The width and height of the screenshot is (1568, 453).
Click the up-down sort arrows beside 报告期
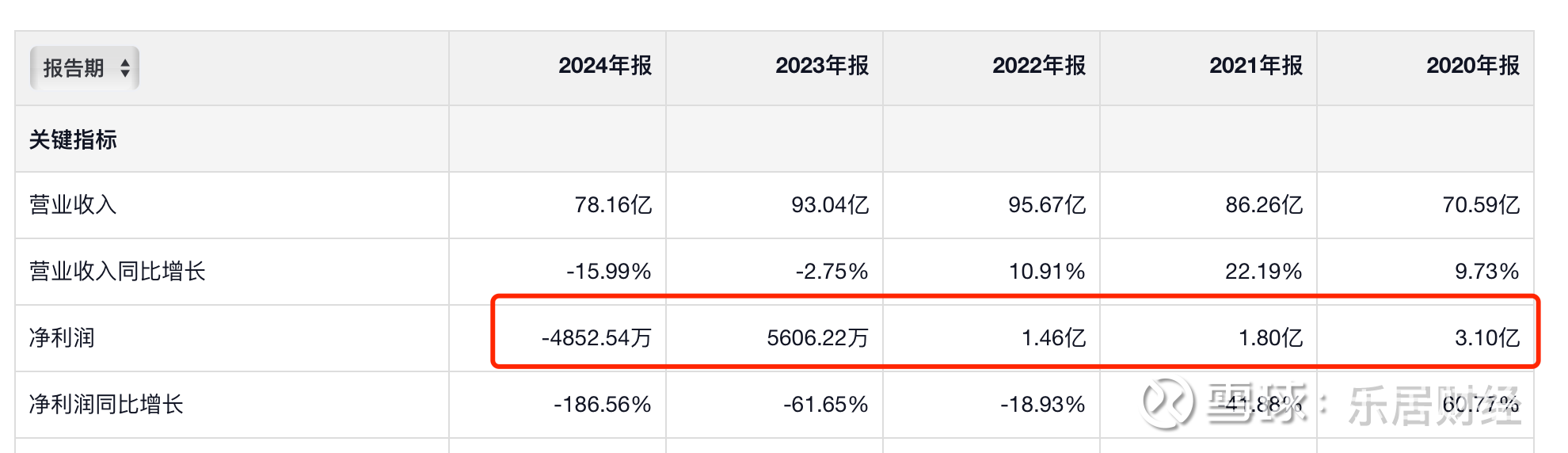pyautogui.click(x=125, y=68)
